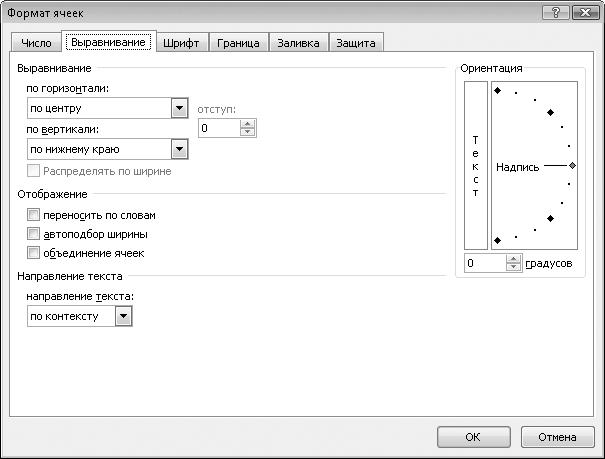
Task: Click the Отмена button
Action: pos(557,436)
